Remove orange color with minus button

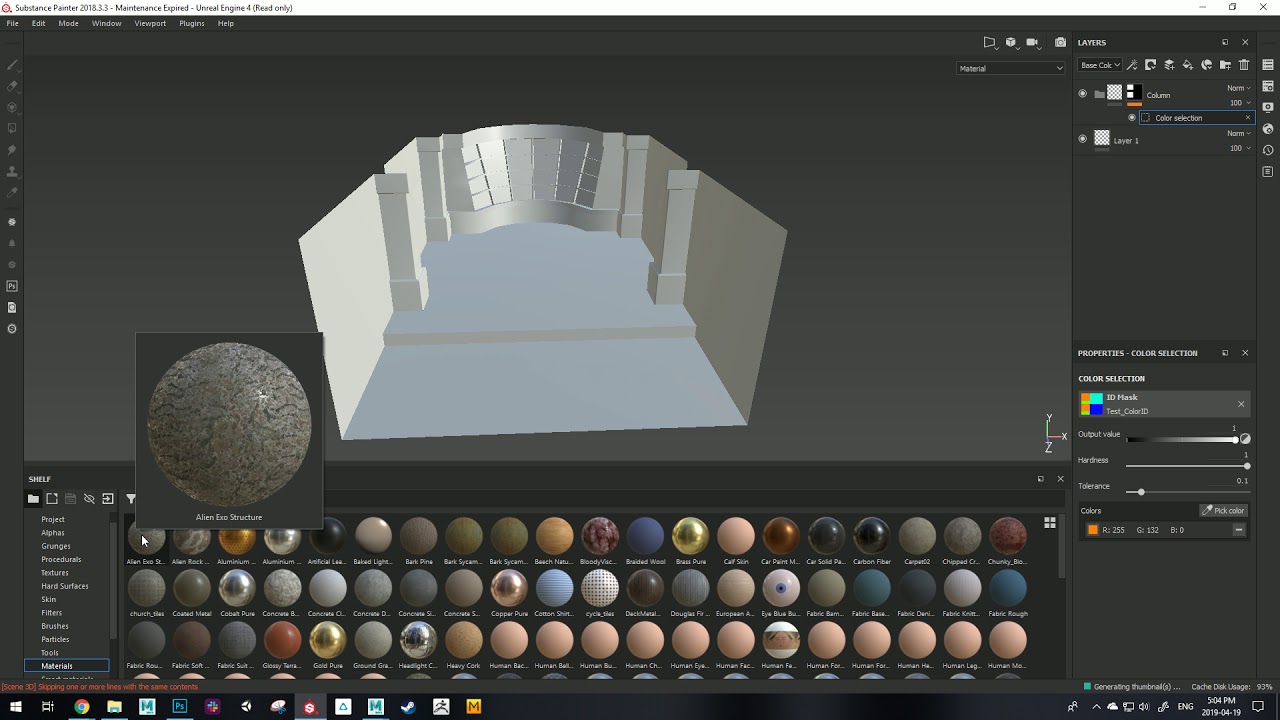point(1239,530)
